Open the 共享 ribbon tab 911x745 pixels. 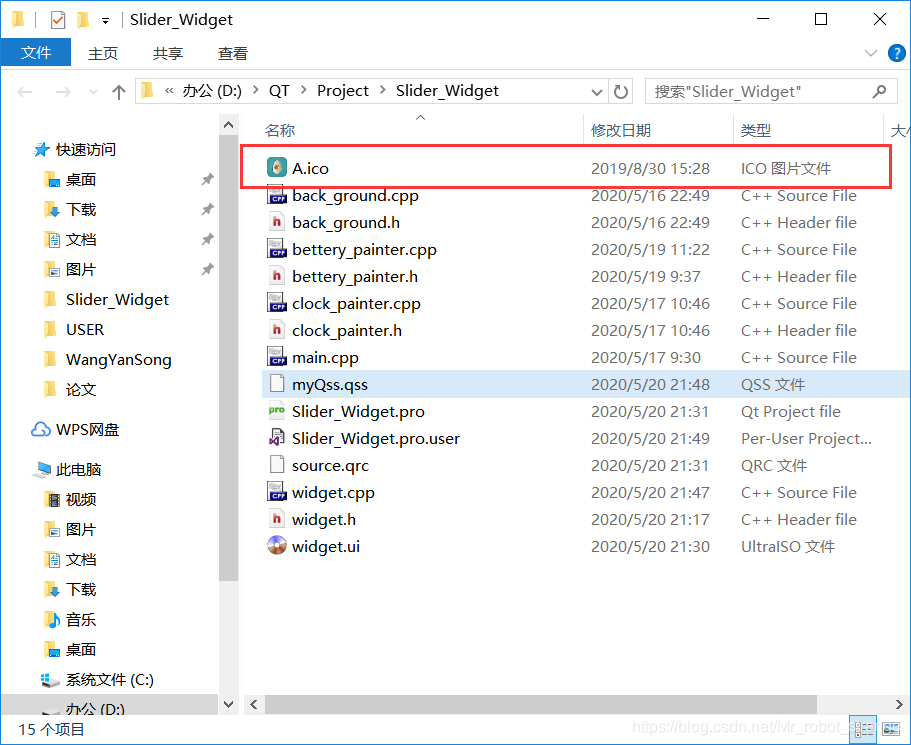pos(168,53)
